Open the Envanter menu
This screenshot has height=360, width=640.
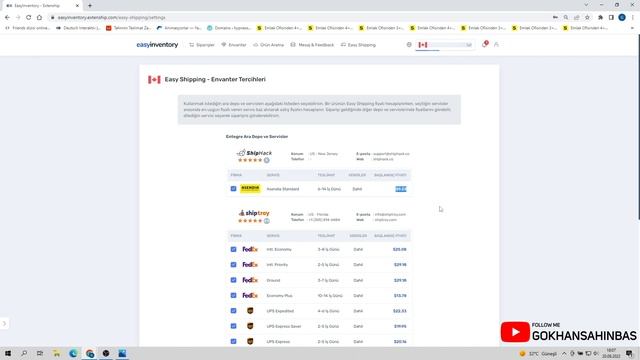[233, 45]
